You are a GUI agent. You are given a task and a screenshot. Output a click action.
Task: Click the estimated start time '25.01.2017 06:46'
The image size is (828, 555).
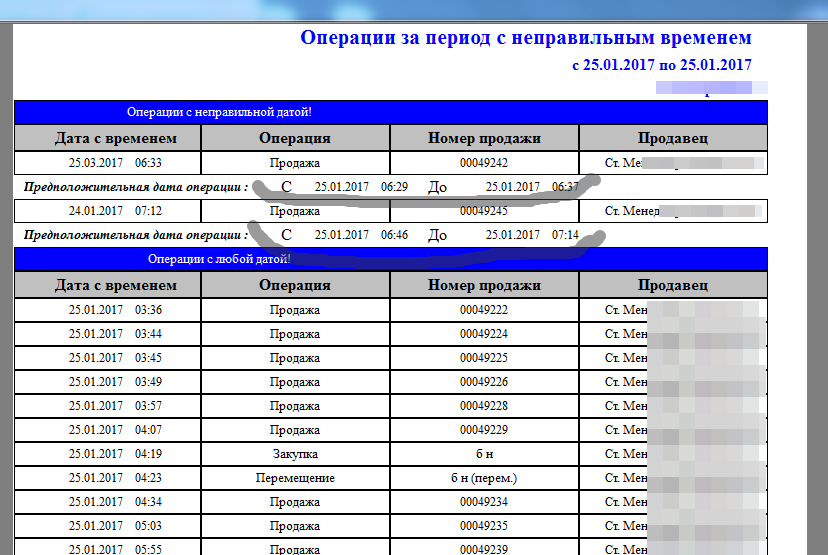(361, 235)
